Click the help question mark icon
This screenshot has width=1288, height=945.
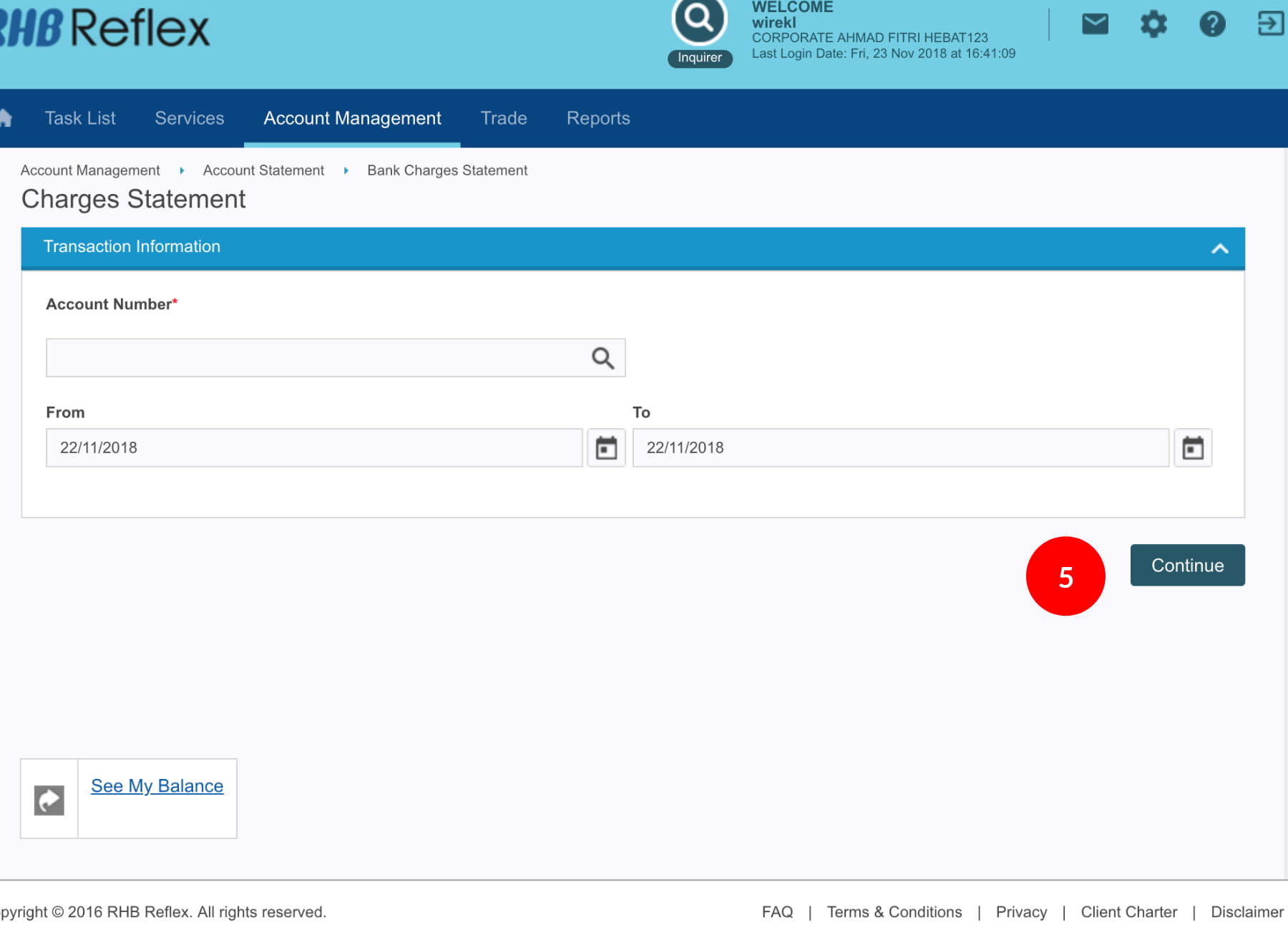1211,24
